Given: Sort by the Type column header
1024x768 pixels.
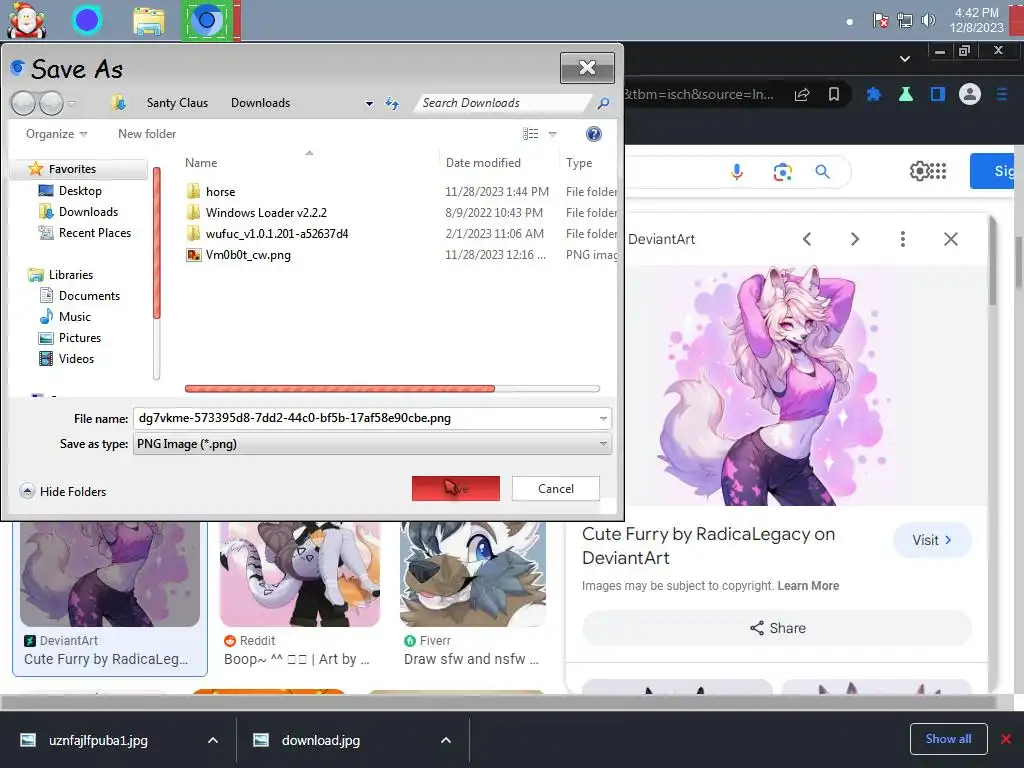Looking at the screenshot, I should click(579, 163).
